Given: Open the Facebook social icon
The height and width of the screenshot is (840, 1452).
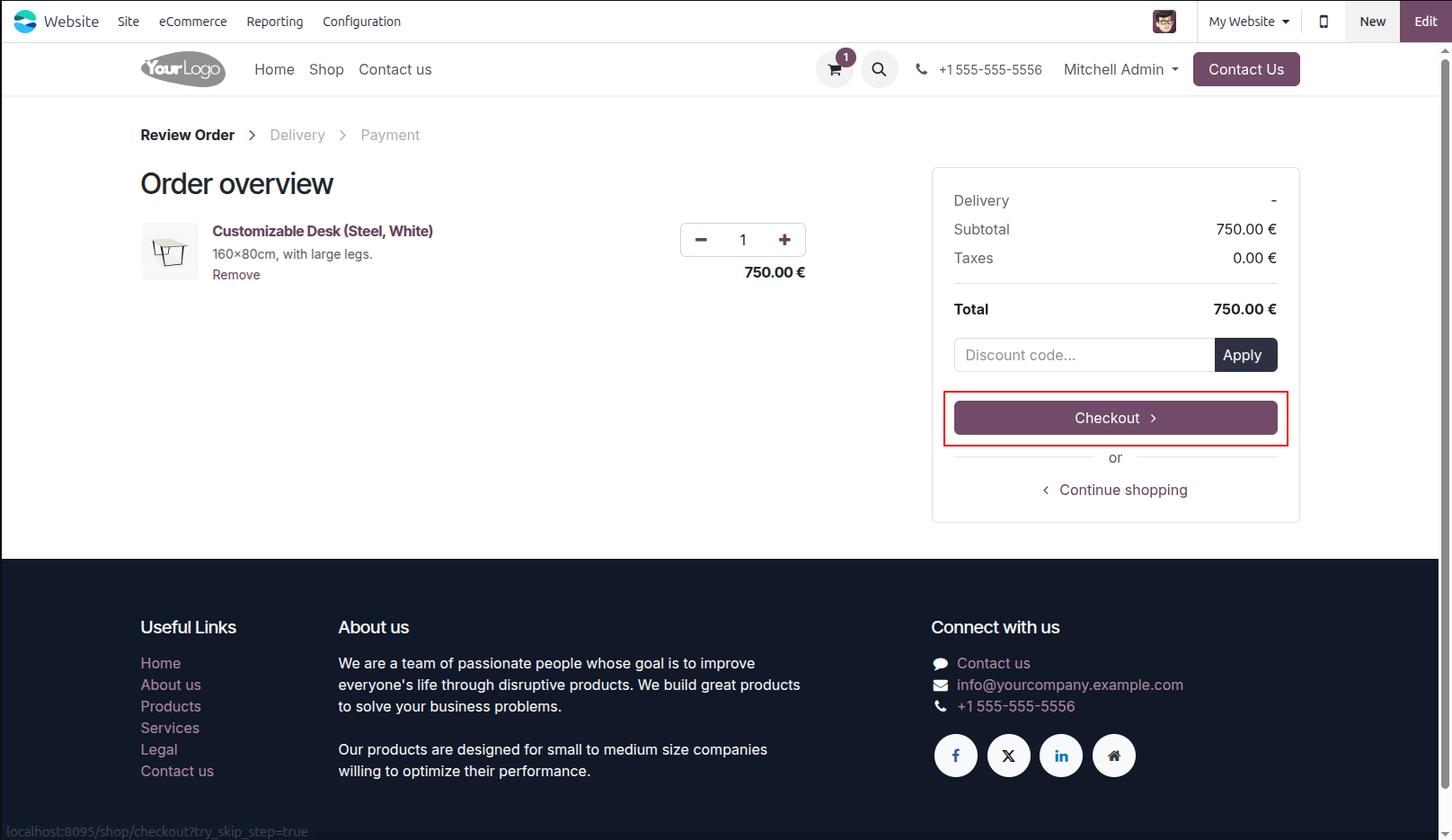Looking at the screenshot, I should point(956,756).
